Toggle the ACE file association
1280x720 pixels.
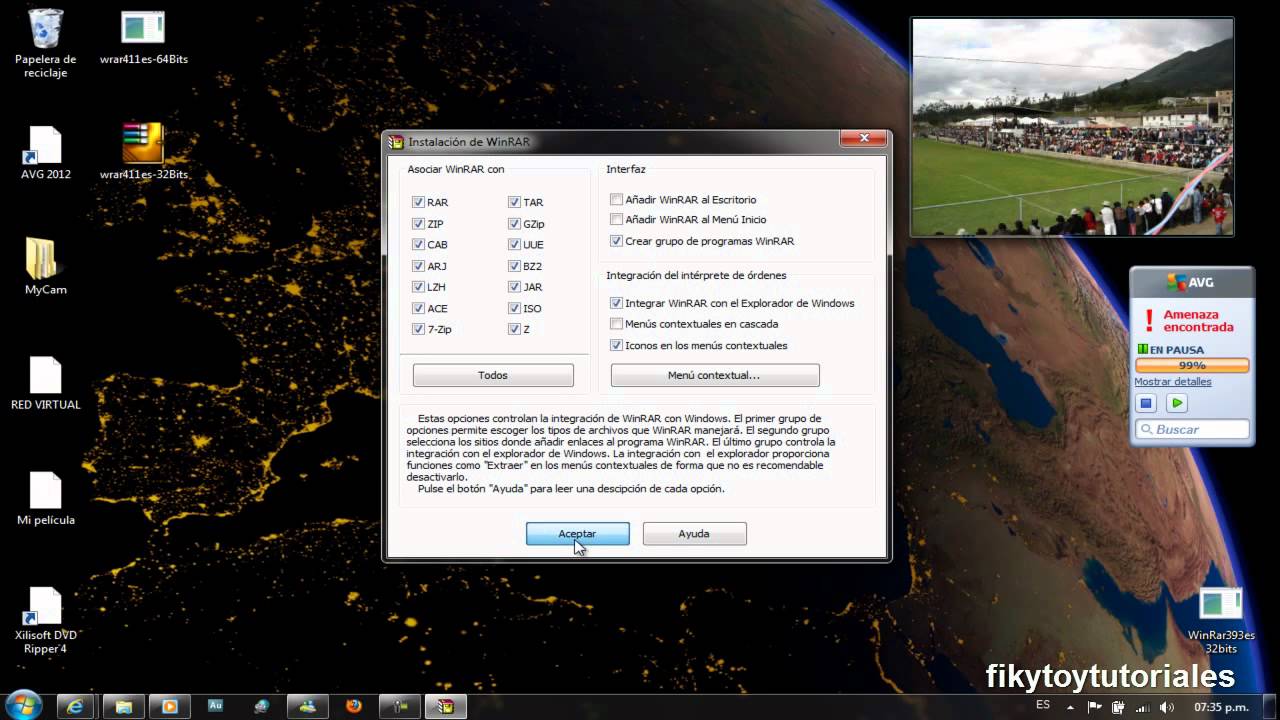coord(418,308)
